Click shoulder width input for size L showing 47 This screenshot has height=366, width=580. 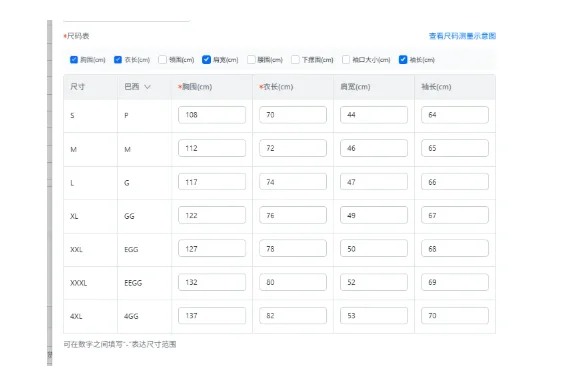(374, 182)
